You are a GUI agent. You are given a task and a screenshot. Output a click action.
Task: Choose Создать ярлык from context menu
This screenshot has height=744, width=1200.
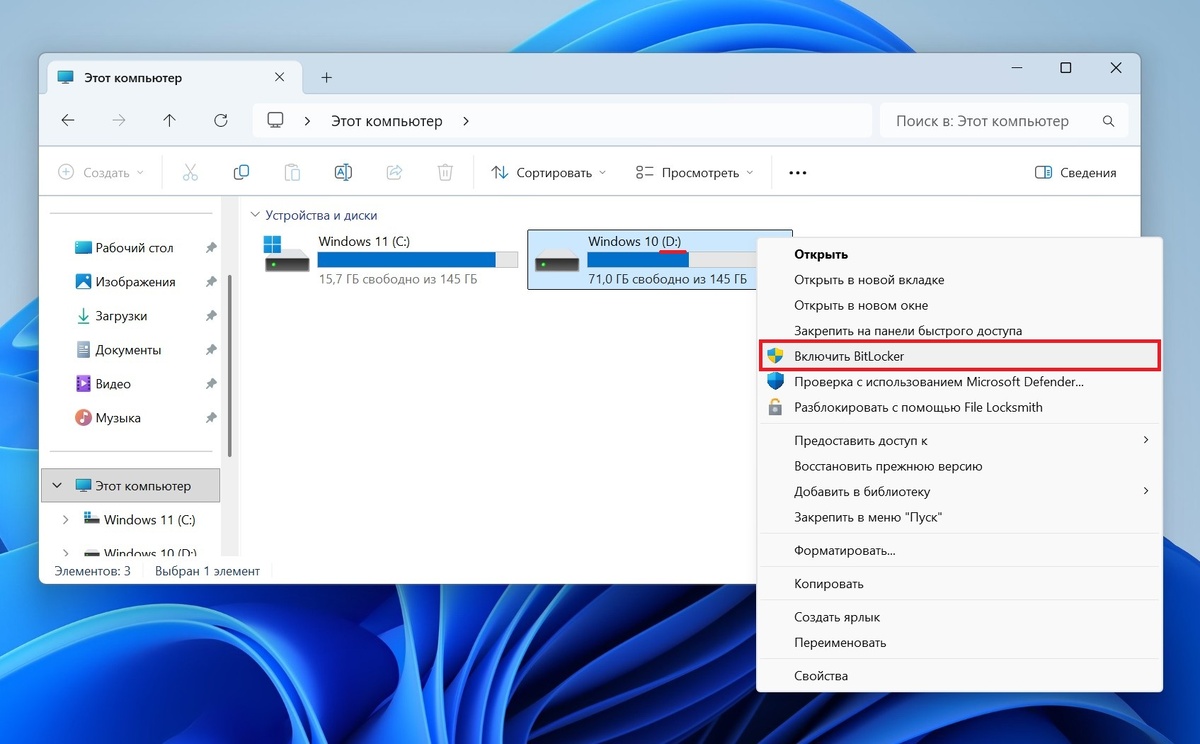pyautogui.click(x=960, y=617)
